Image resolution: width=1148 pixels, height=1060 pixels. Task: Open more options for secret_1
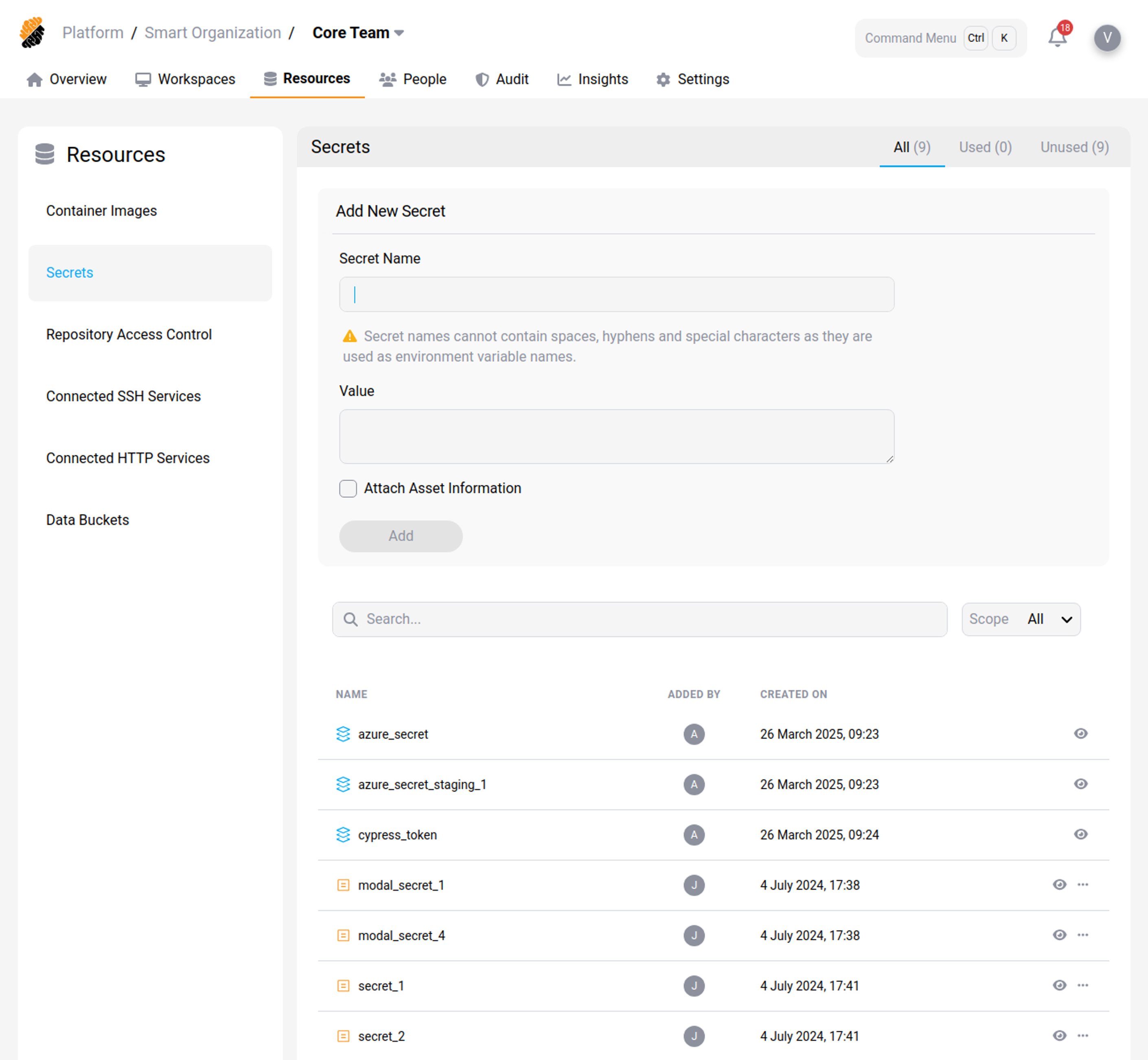pos(1082,986)
